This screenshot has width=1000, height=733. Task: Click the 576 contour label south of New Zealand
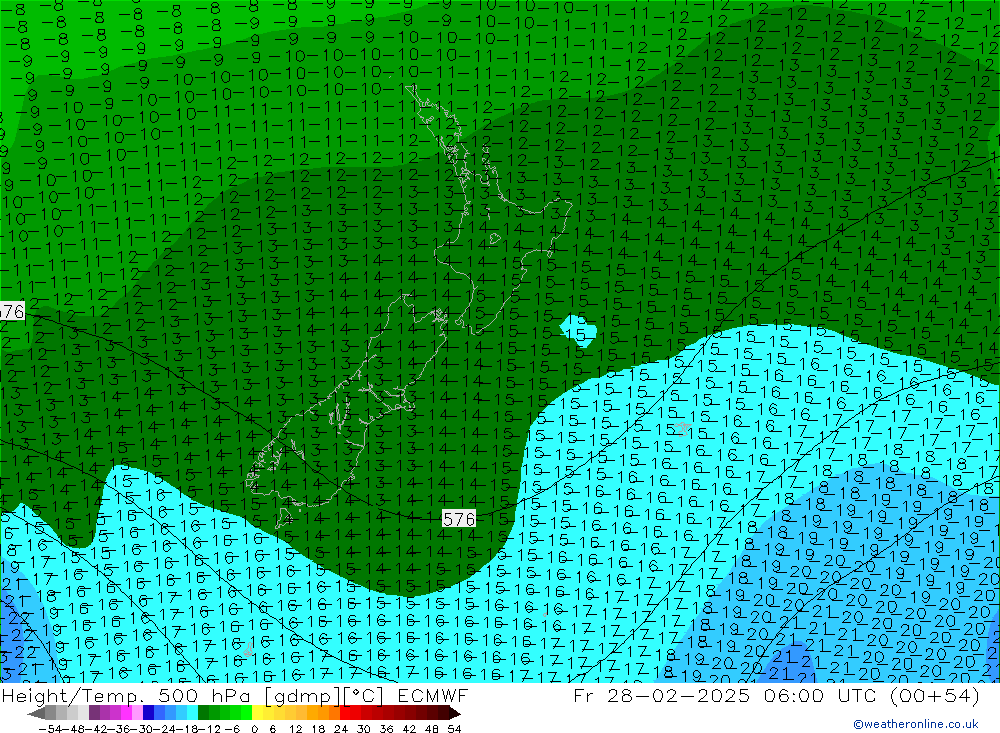(x=459, y=519)
